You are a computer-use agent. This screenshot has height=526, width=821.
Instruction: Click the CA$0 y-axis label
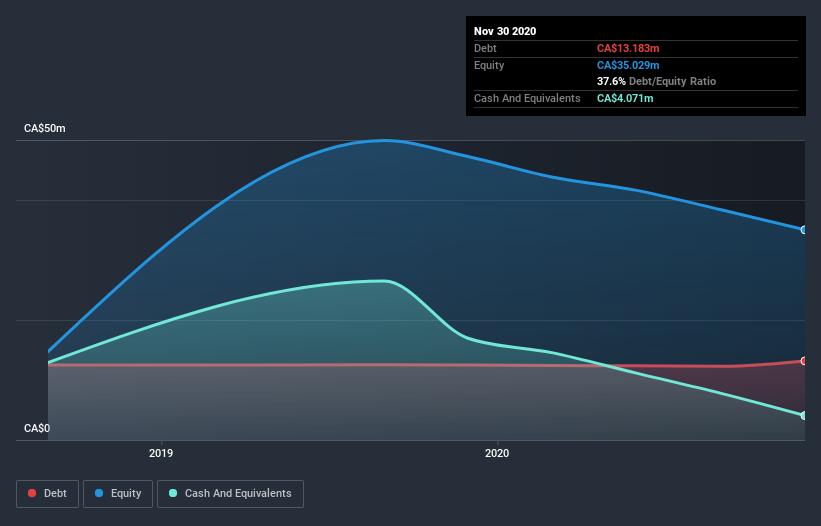(37, 428)
